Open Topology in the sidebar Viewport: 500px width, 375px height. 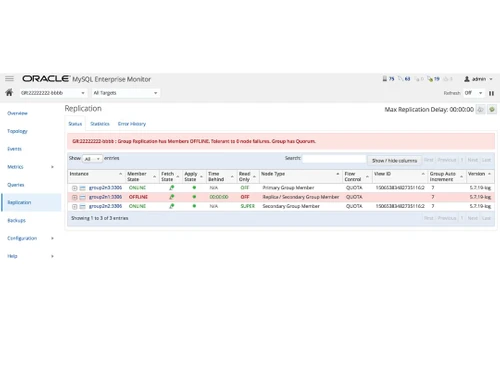pyautogui.click(x=17, y=131)
